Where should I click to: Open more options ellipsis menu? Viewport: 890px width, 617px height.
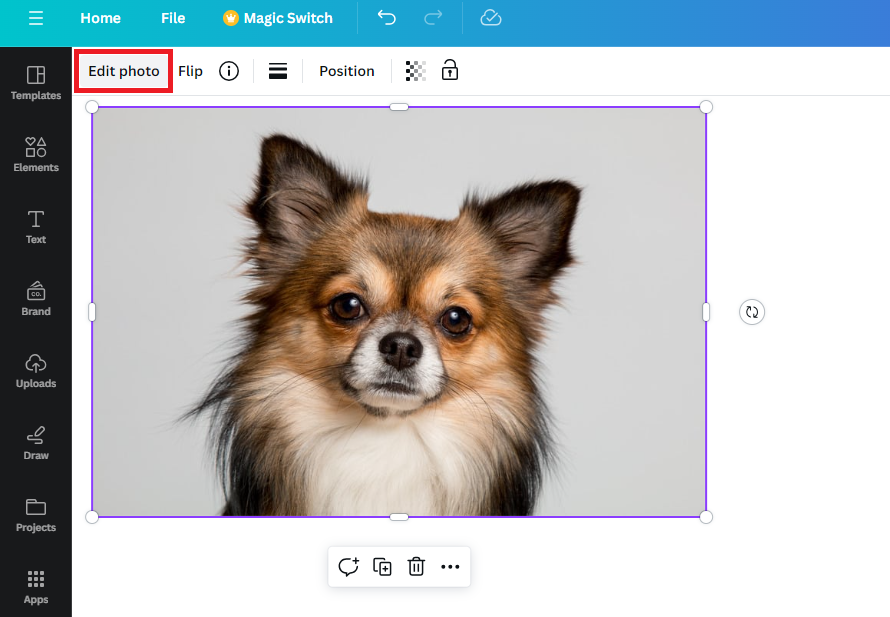coord(450,566)
